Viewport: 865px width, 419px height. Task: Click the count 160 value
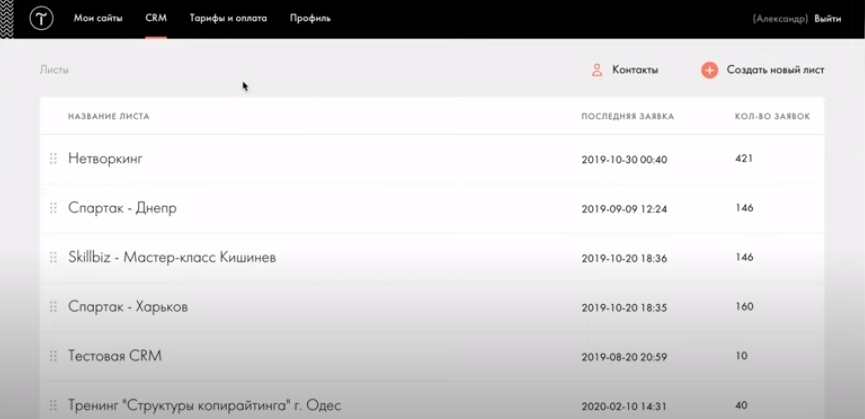pos(744,307)
